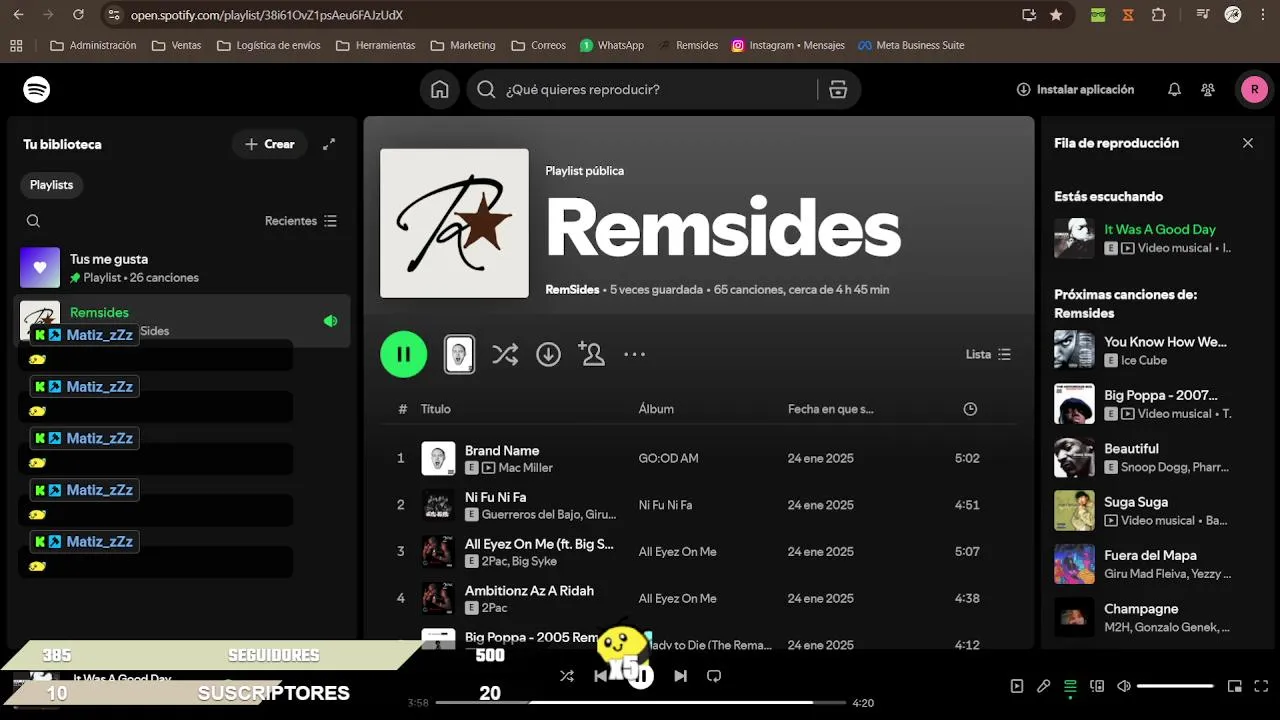
Task: Open the Chrome three-dots menu
Action: tap(1263, 15)
